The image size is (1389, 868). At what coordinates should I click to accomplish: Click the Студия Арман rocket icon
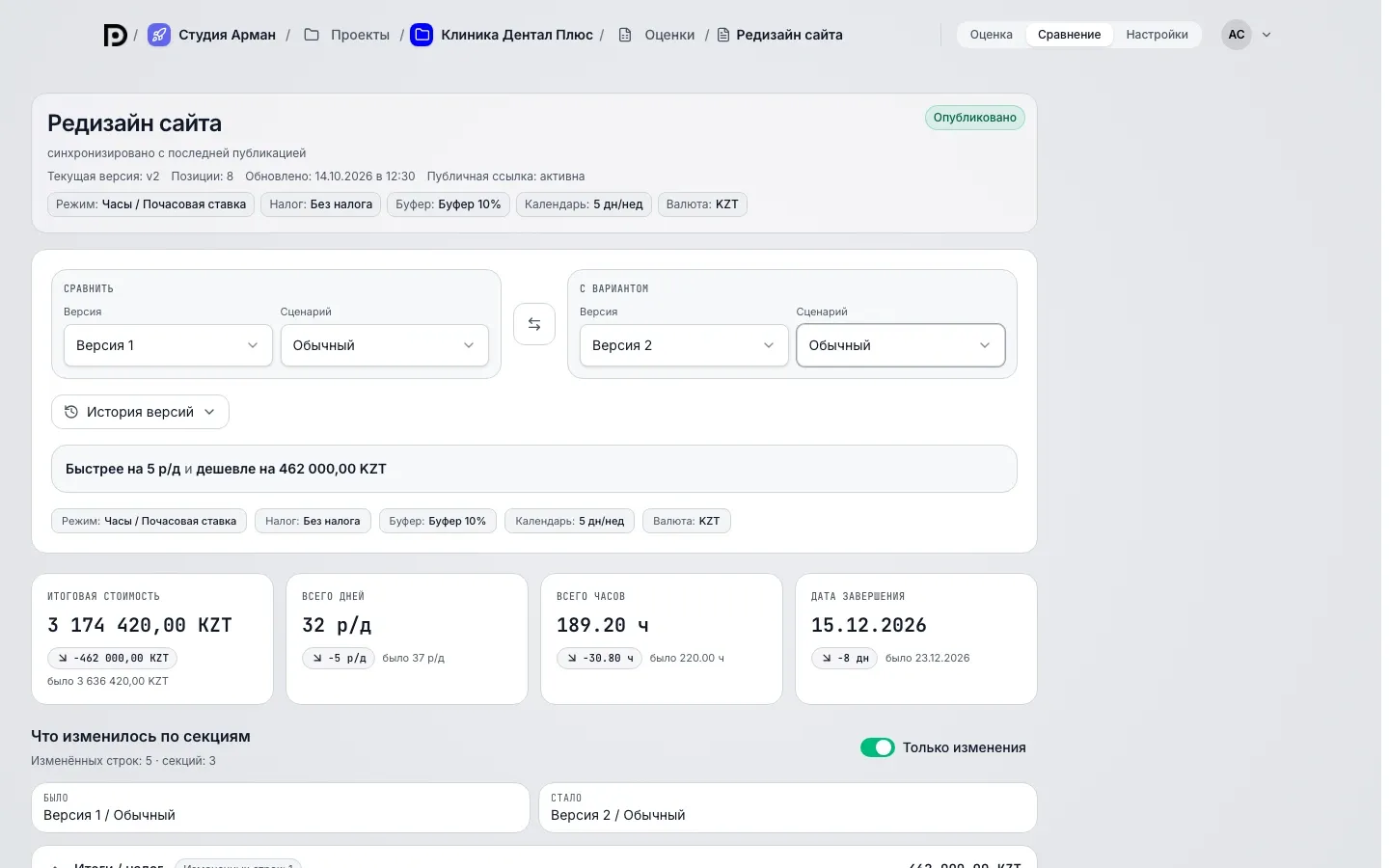[159, 35]
